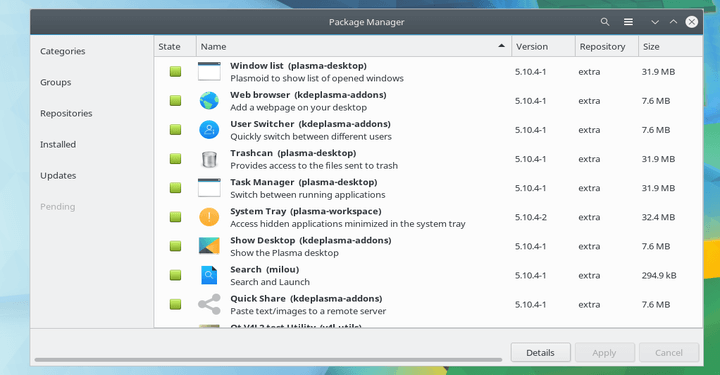Click the Show Desktop icon
This screenshot has height=375, width=720.
[209, 246]
